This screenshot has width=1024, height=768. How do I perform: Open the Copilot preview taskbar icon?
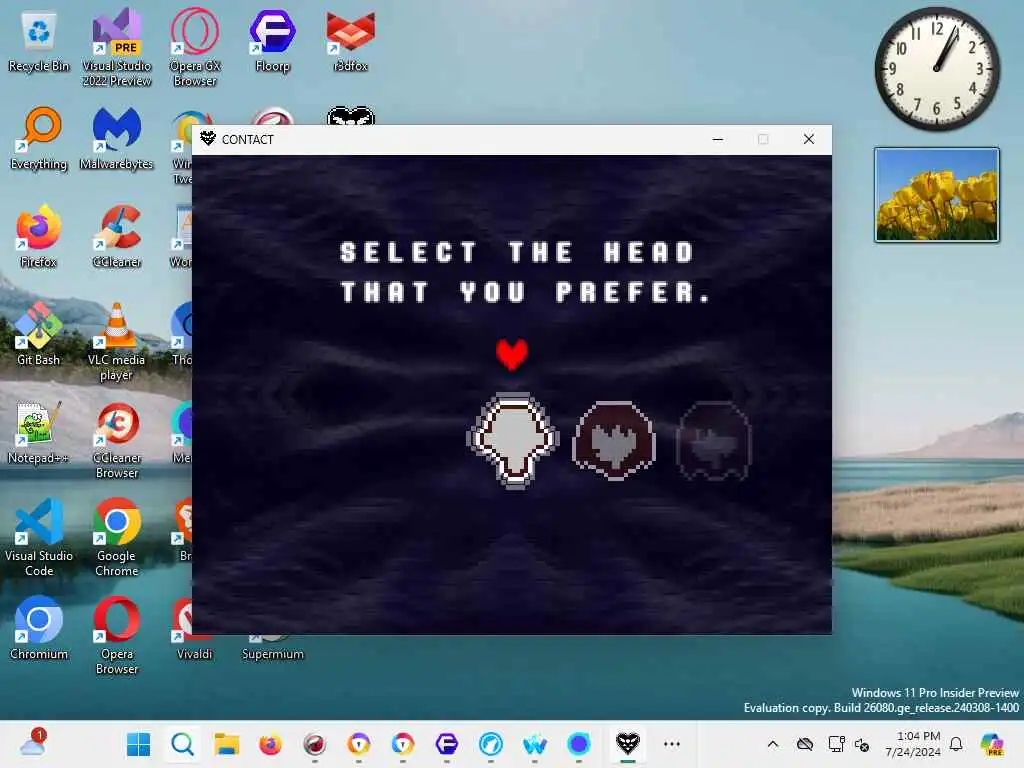(991, 744)
